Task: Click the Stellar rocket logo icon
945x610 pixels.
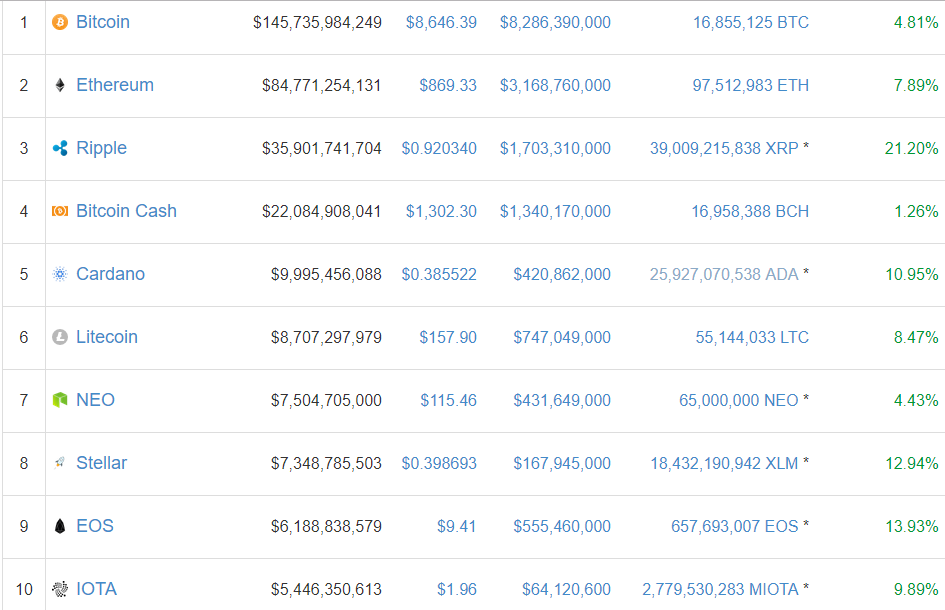Action: click(62, 463)
